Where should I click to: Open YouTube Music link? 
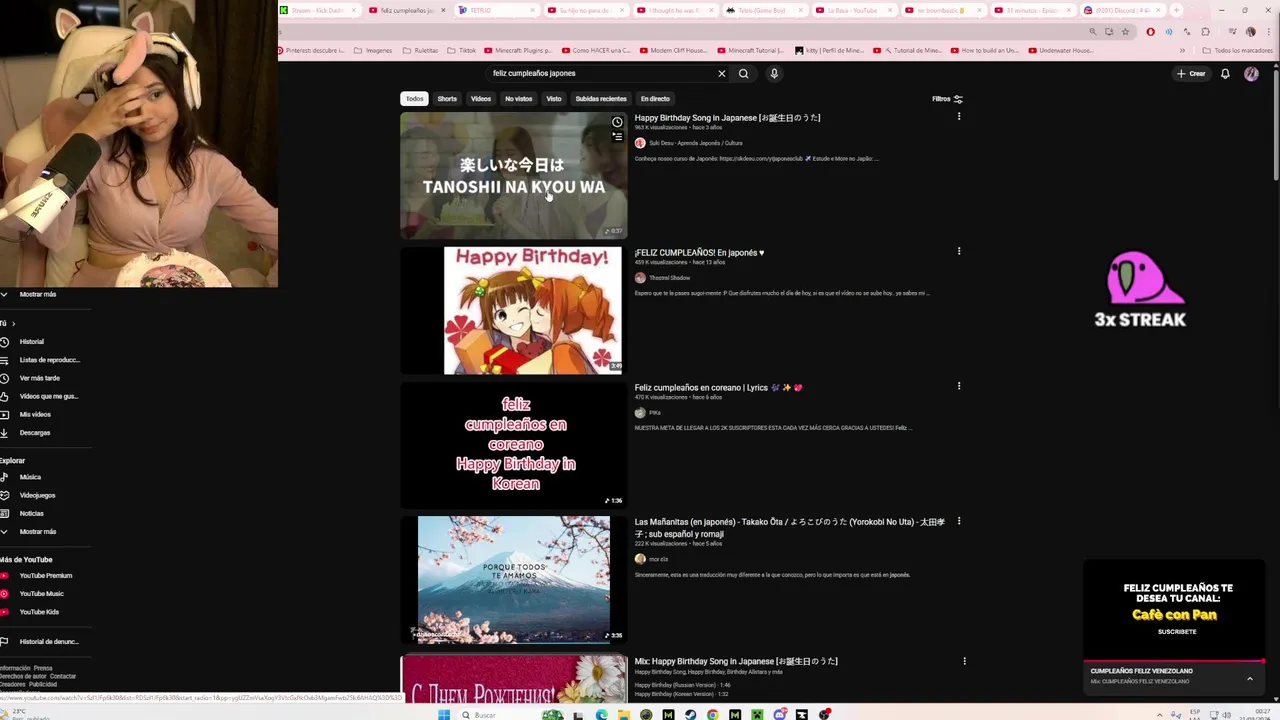pos(41,593)
